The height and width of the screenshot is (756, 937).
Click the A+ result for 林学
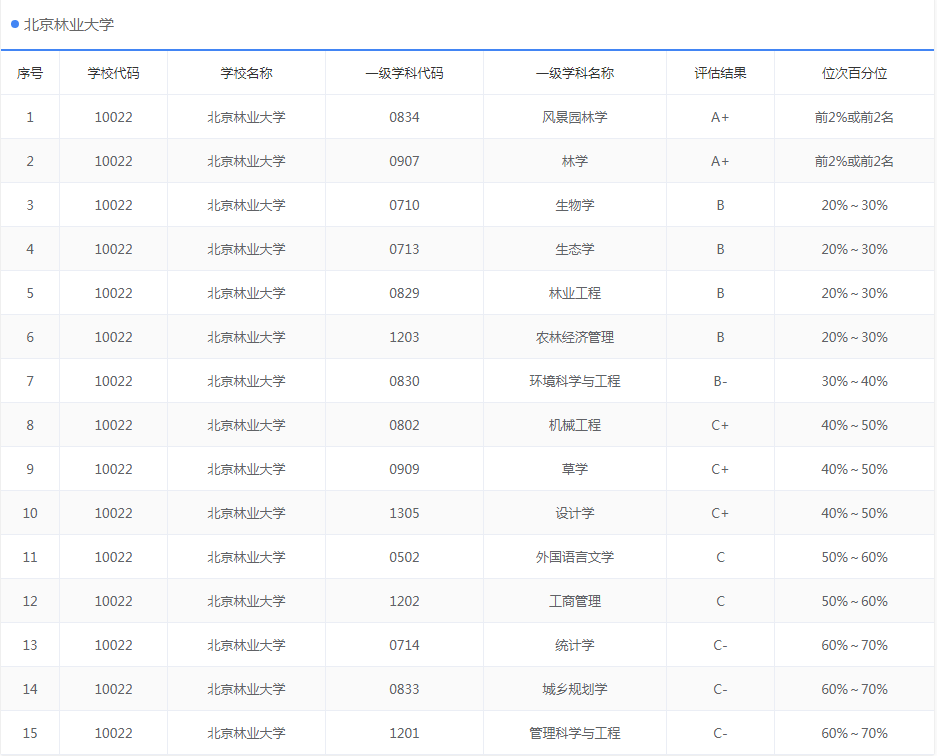click(719, 161)
